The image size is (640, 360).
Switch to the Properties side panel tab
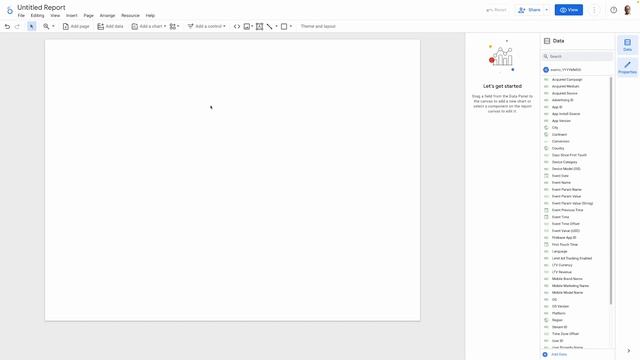(627, 68)
